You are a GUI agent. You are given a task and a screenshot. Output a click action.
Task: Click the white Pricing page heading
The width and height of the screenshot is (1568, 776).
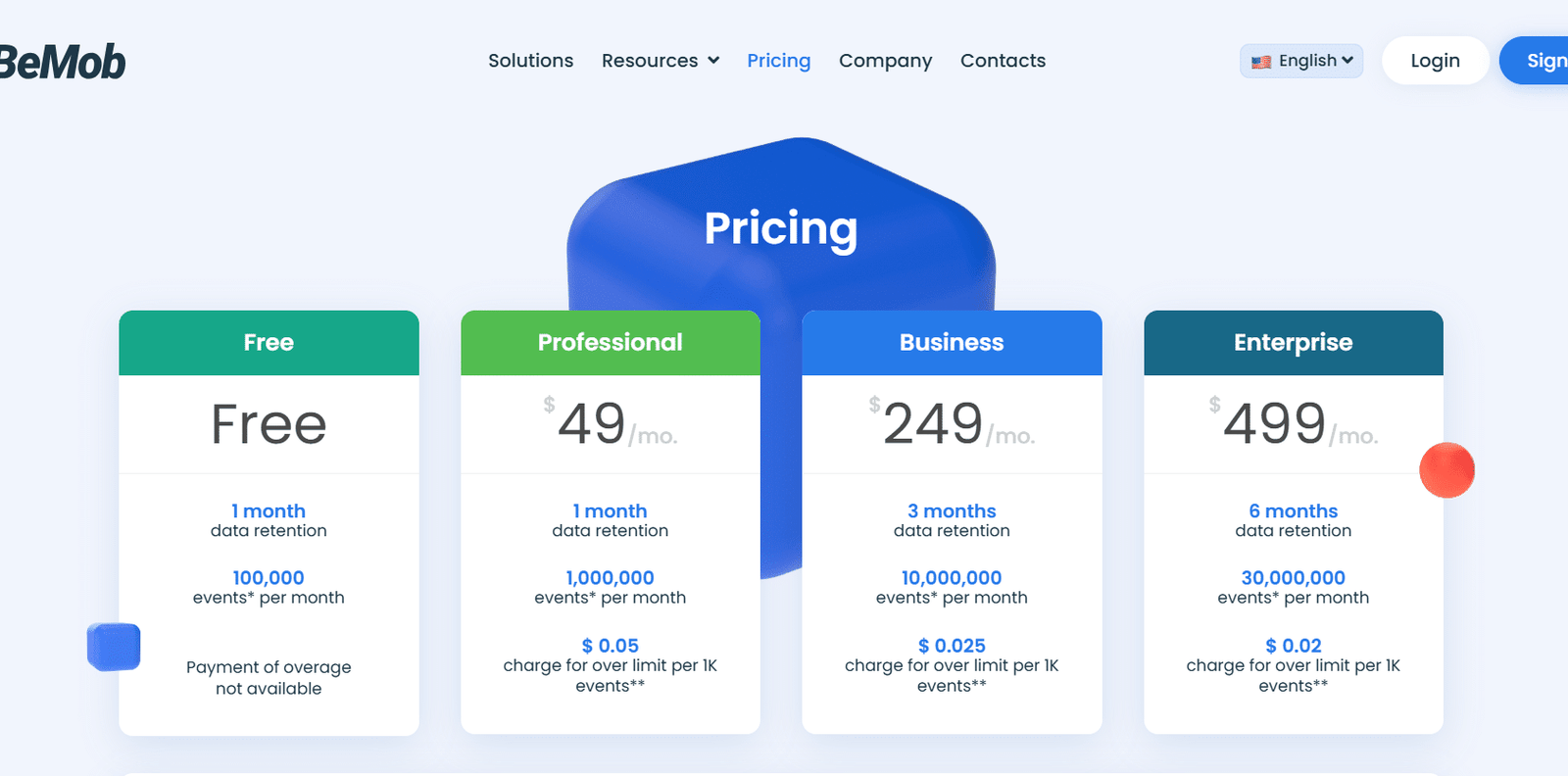pos(780,228)
